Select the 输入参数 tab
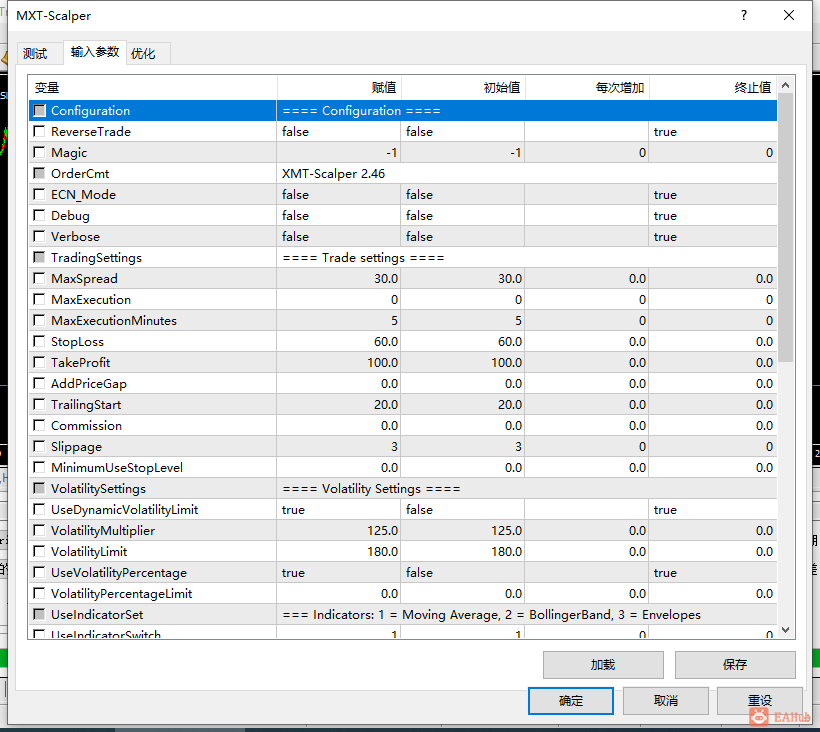Viewport: 820px width, 732px height. click(x=95, y=52)
